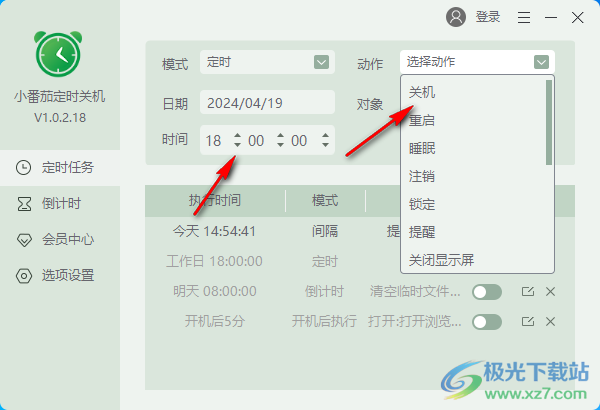Switch to the 倒计时 tab
This screenshot has width=600, height=410.
[x=60, y=204]
